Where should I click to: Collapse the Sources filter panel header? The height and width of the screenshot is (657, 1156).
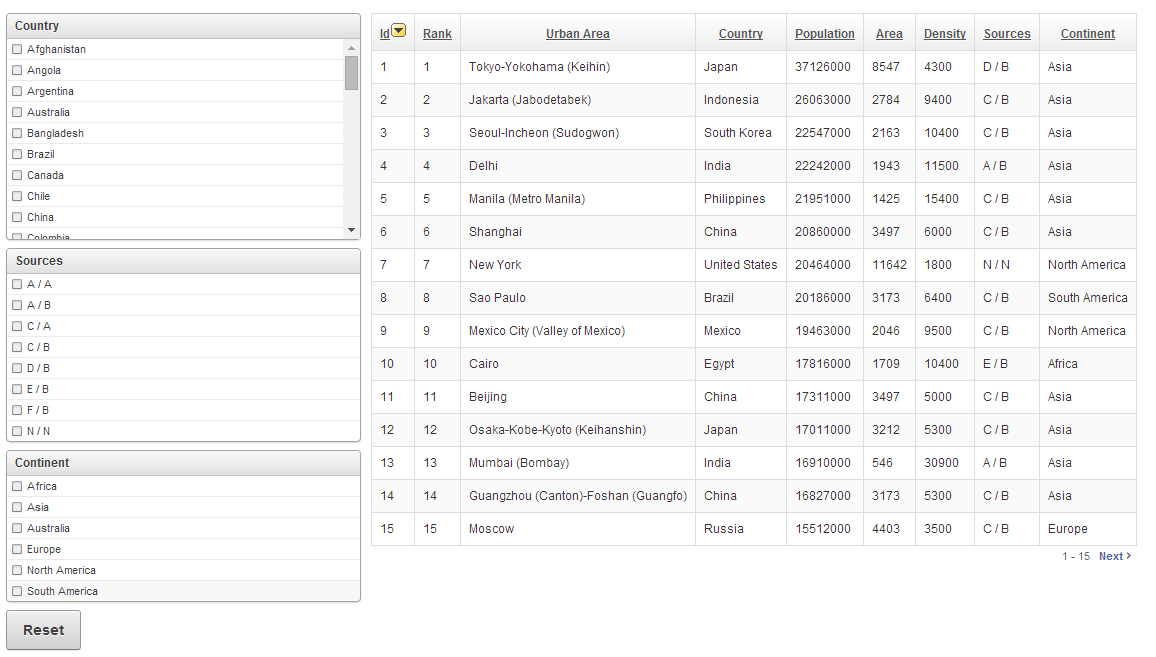[x=183, y=261]
